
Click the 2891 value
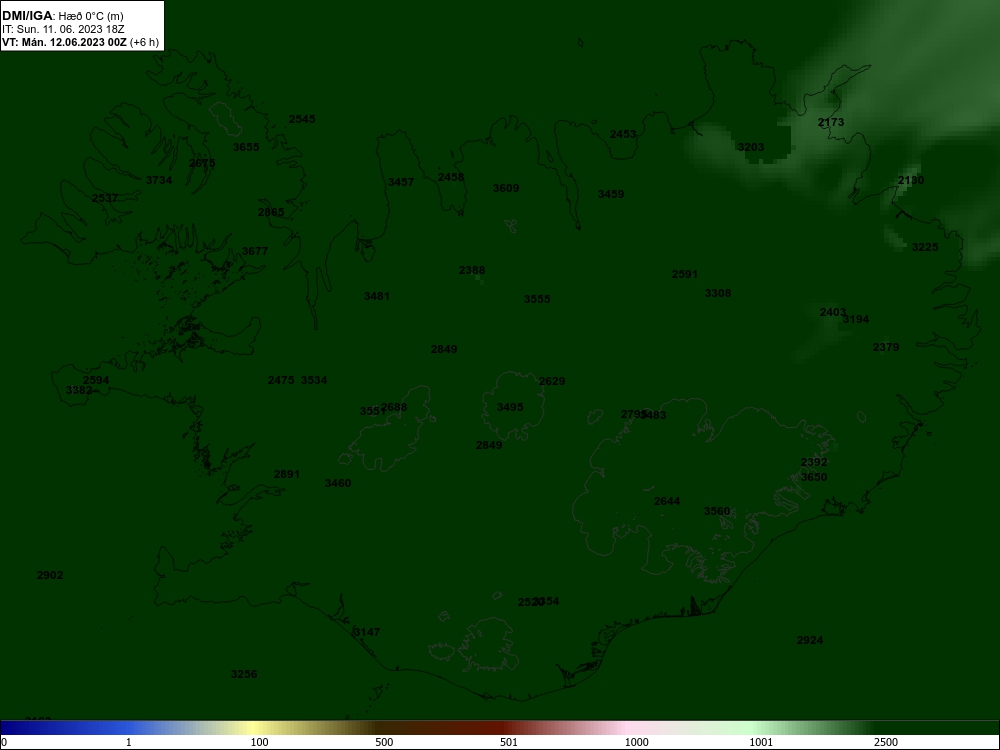point(287,474)
